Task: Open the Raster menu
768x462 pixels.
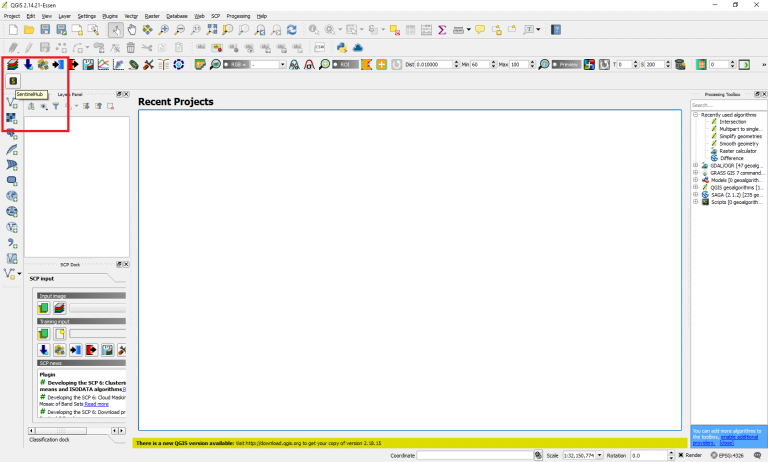Action: tap(152, 16)
